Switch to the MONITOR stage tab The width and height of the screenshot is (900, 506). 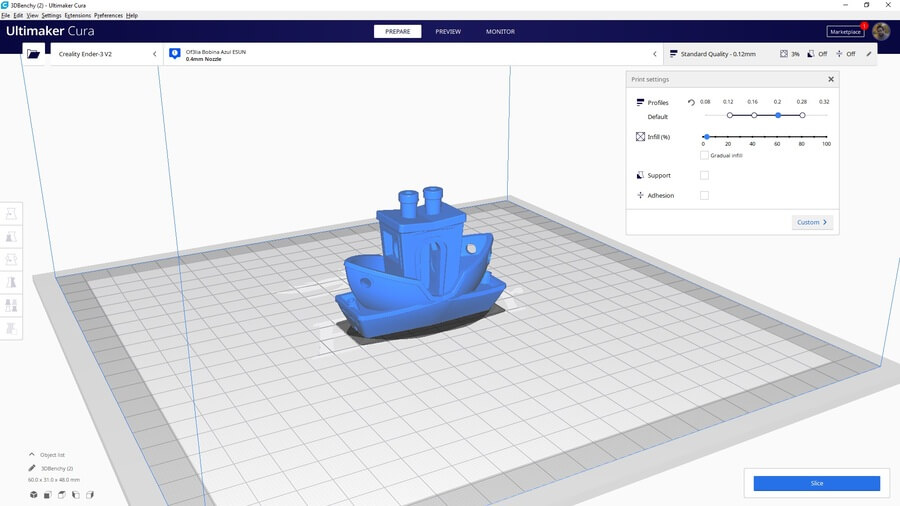[500, 32]
